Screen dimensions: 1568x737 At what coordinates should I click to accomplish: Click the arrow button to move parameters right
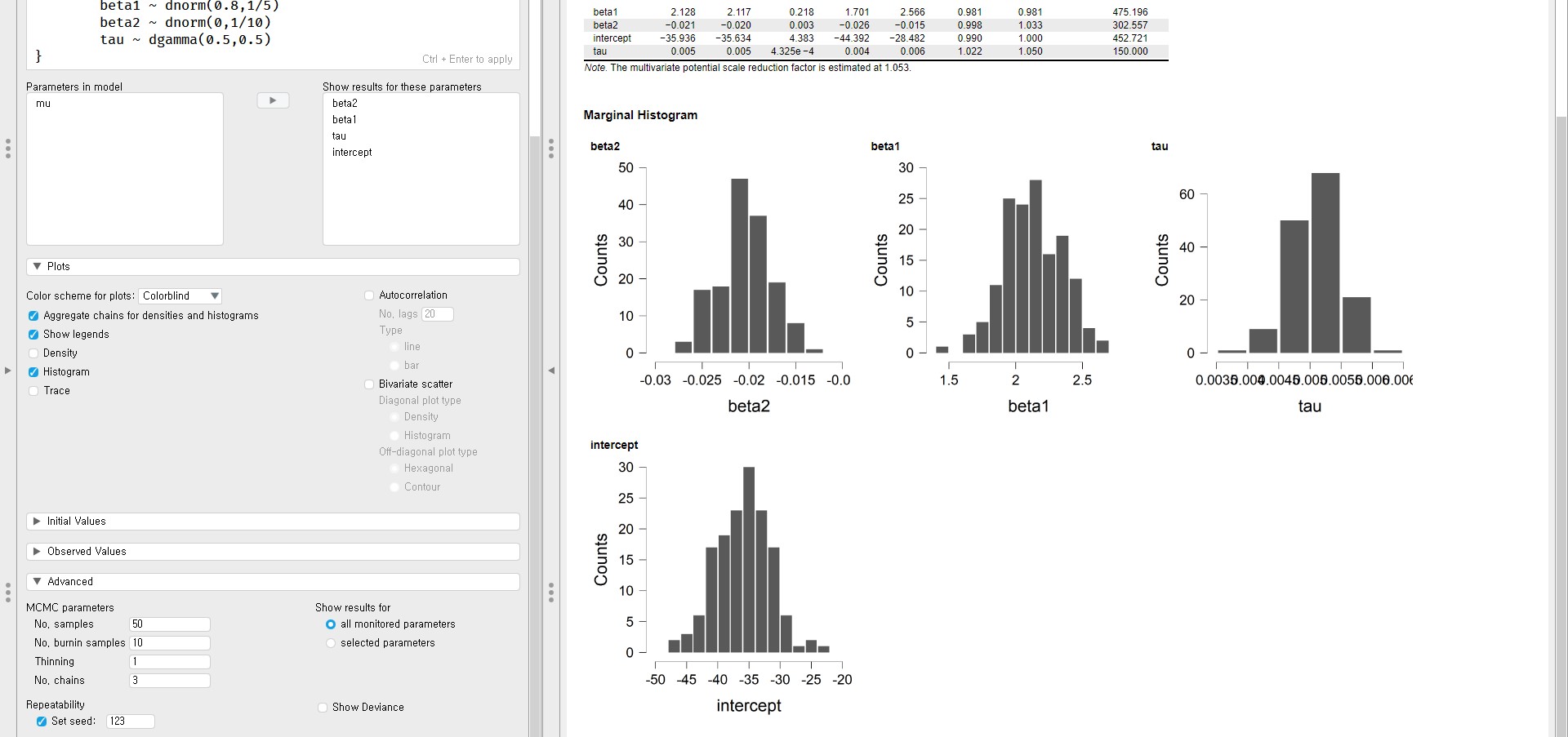tap(273, 100)
